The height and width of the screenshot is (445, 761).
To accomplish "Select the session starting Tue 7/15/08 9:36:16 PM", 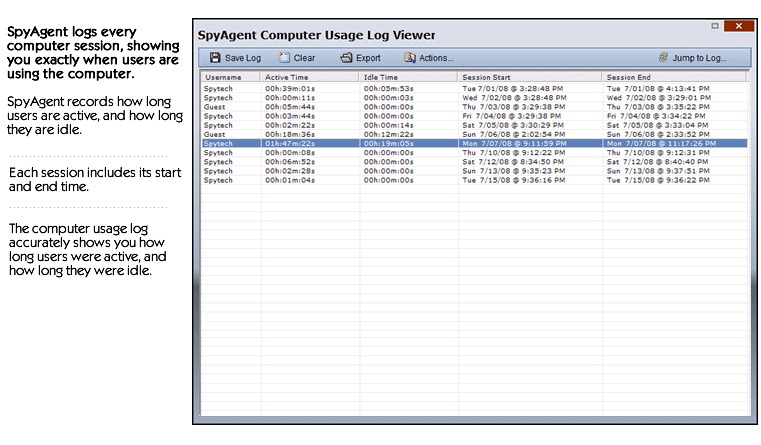I will (x=474, y=181).
